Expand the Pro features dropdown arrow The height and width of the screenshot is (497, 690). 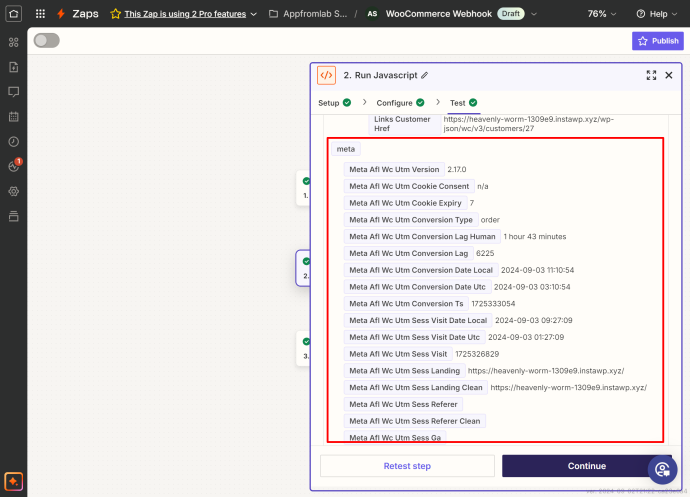coord(253,14)
